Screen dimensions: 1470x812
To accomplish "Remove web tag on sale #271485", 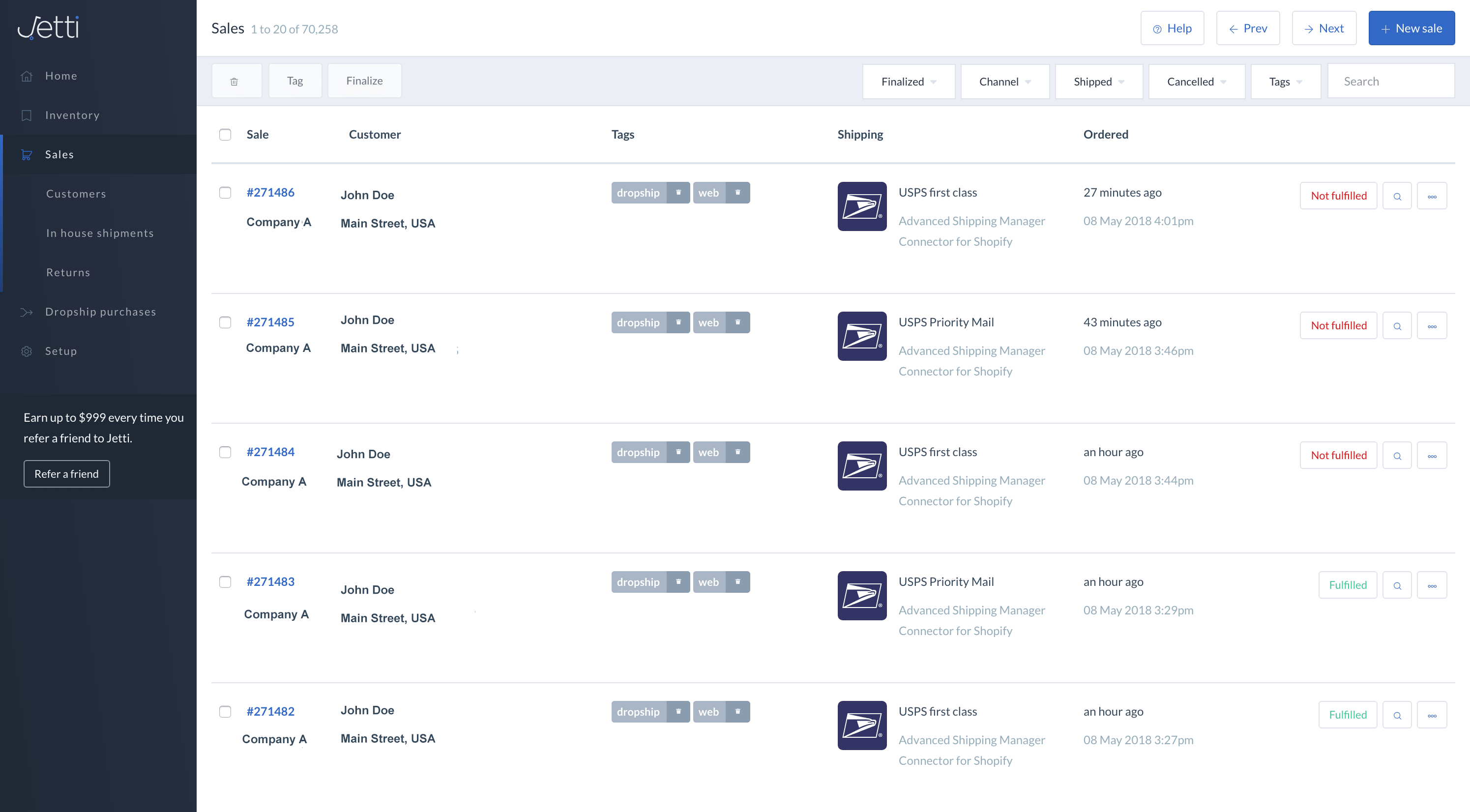I will [737, 322].
